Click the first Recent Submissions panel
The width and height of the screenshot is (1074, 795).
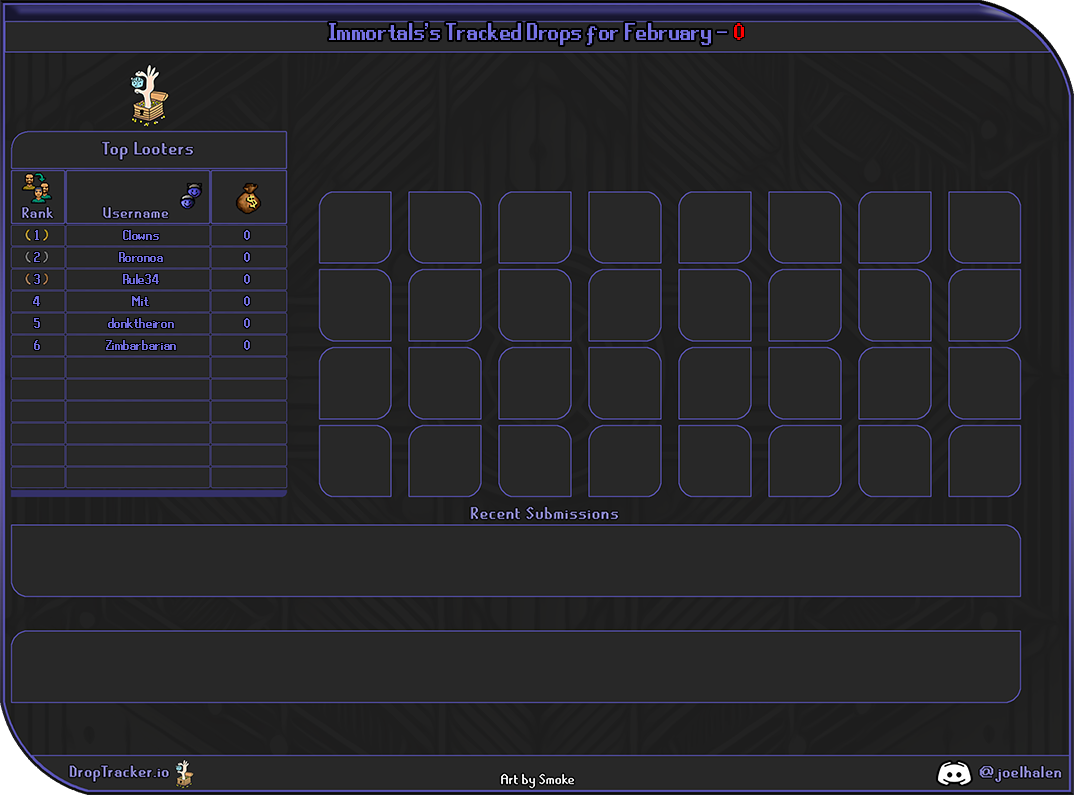[515, 561]
